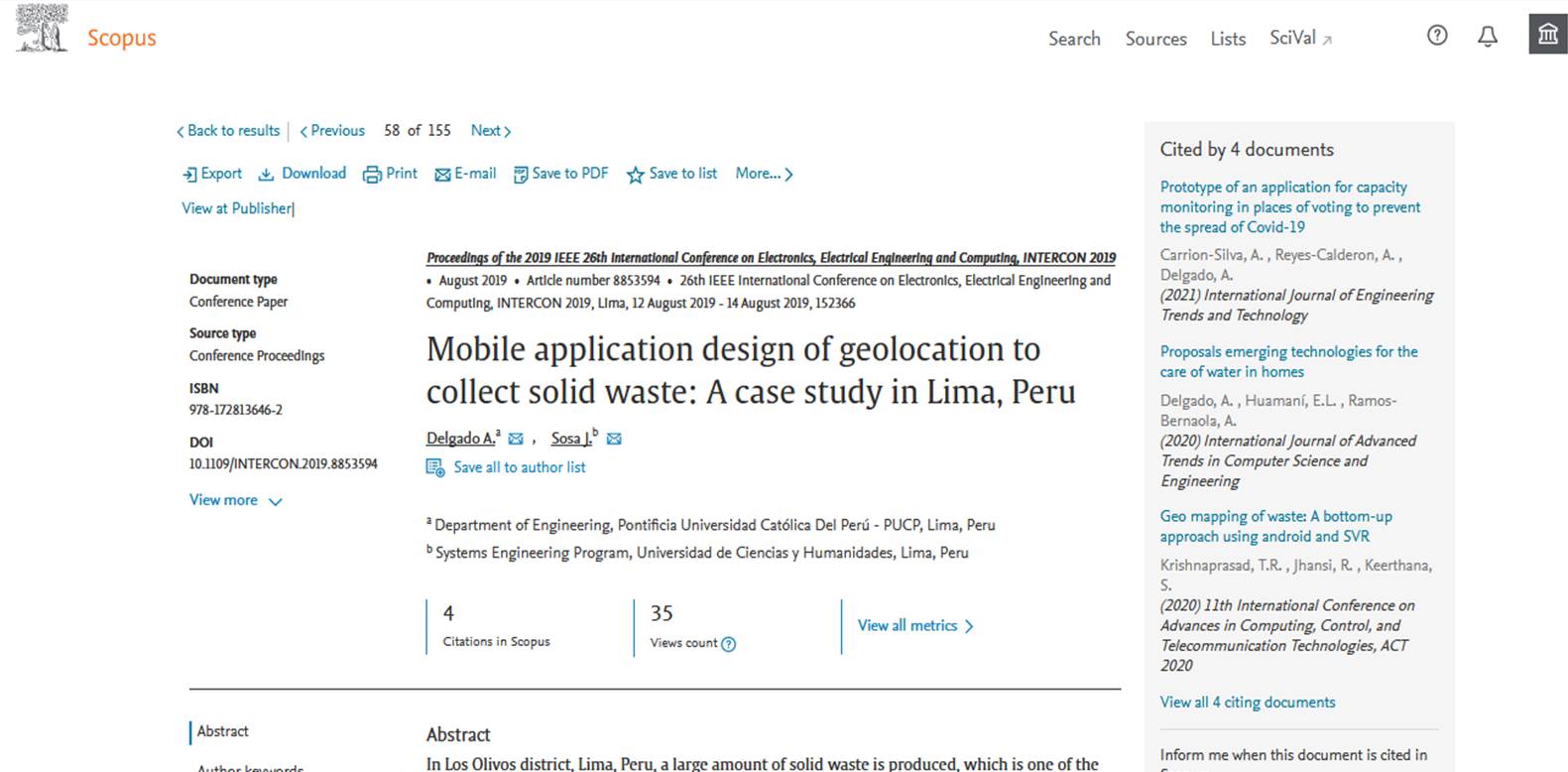Go to the Previous document

(332, 131)
